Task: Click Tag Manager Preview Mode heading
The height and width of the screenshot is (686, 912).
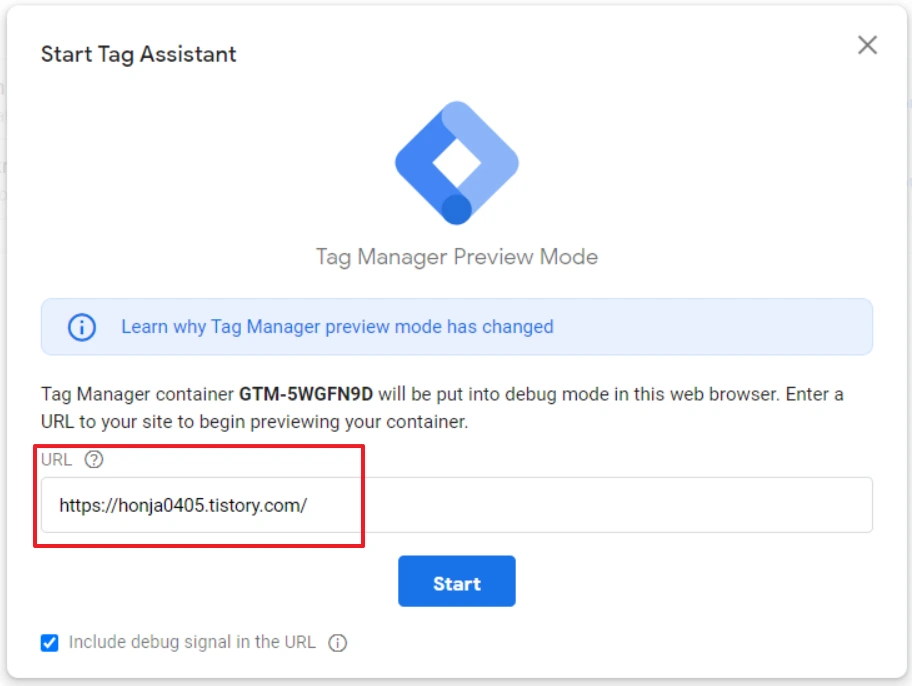Action: 457,257
